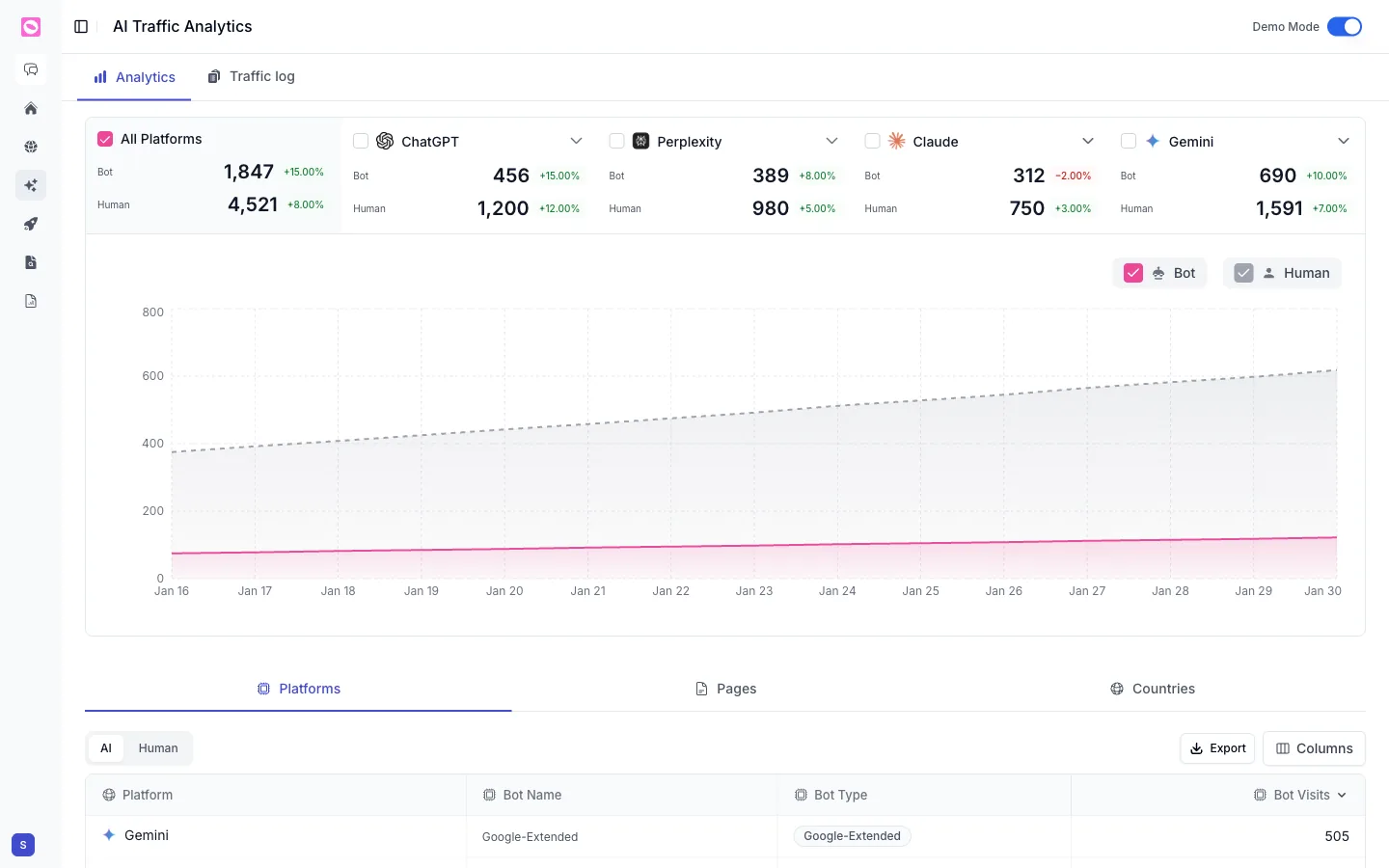The image size is (1389, 868).
Task: Click the Claude logo icon
Action: [x=896, y=141]
